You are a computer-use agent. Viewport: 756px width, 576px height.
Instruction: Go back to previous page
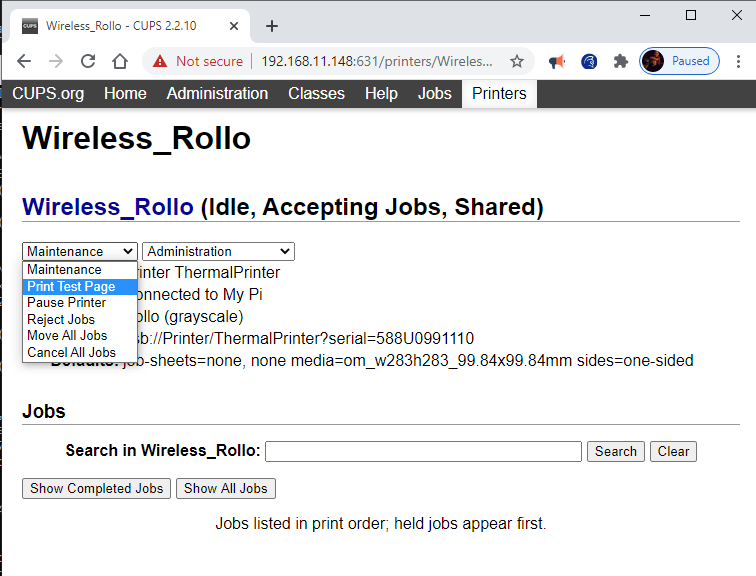pyautogui.click(x=24, y=61)
